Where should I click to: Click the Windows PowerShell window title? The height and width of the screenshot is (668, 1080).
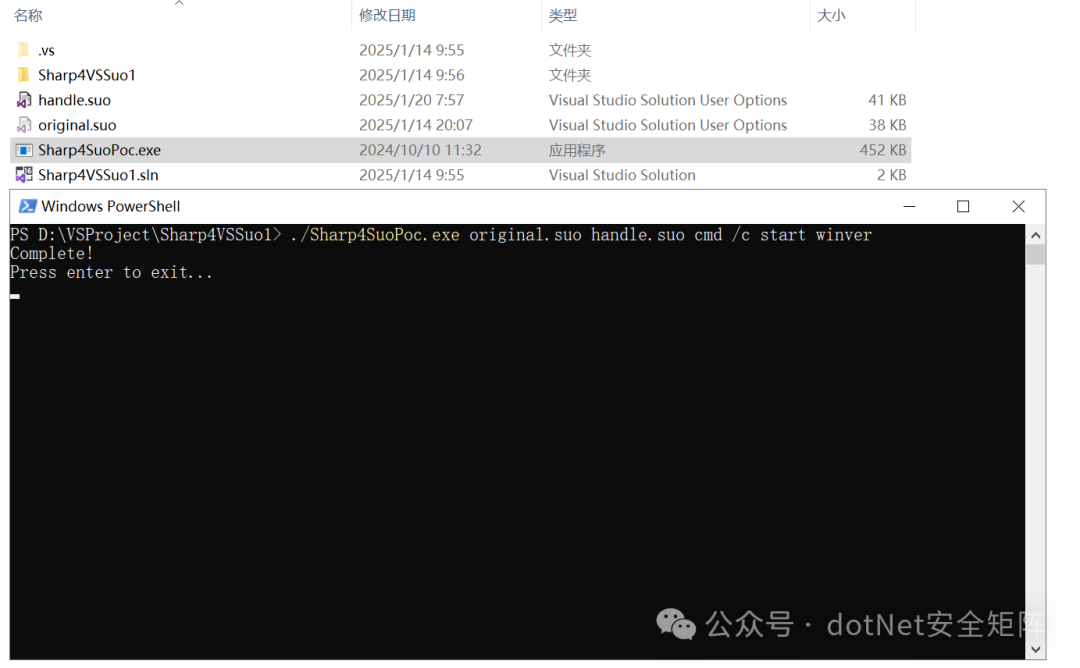pos(111,207)
